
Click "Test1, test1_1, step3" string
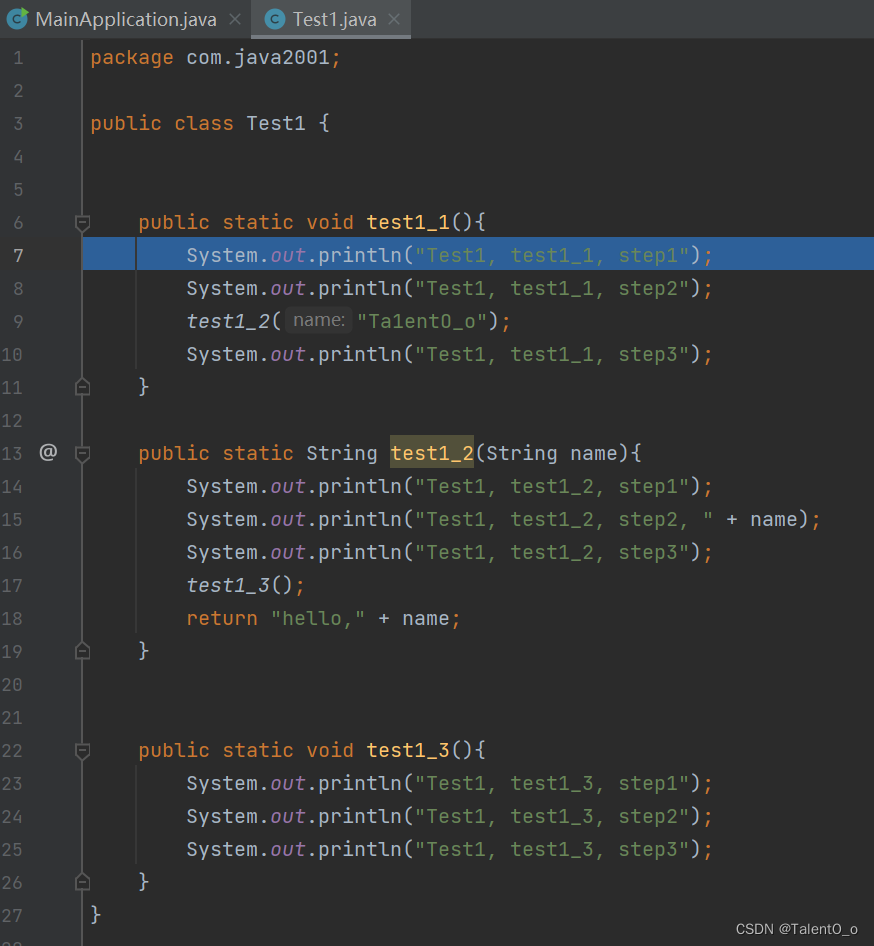[x=553, y=354]
